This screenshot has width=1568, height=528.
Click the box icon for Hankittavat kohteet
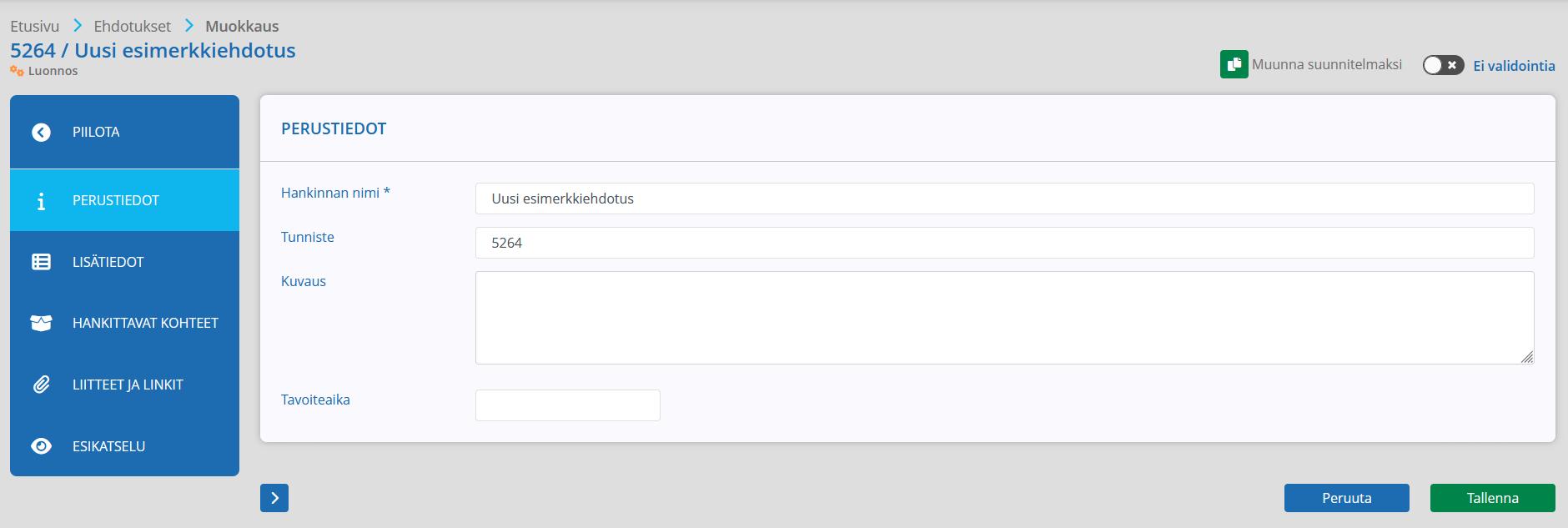pos(41,323)
